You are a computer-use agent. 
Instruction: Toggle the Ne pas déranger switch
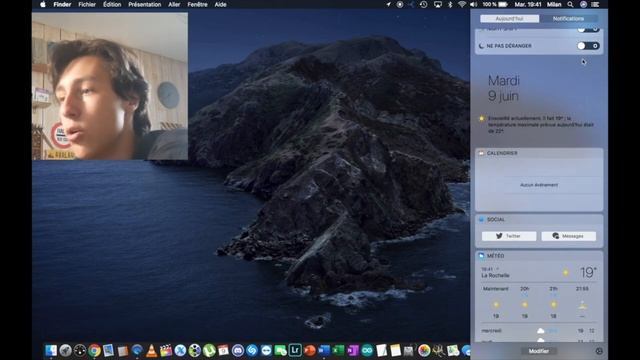click(588, 46)
